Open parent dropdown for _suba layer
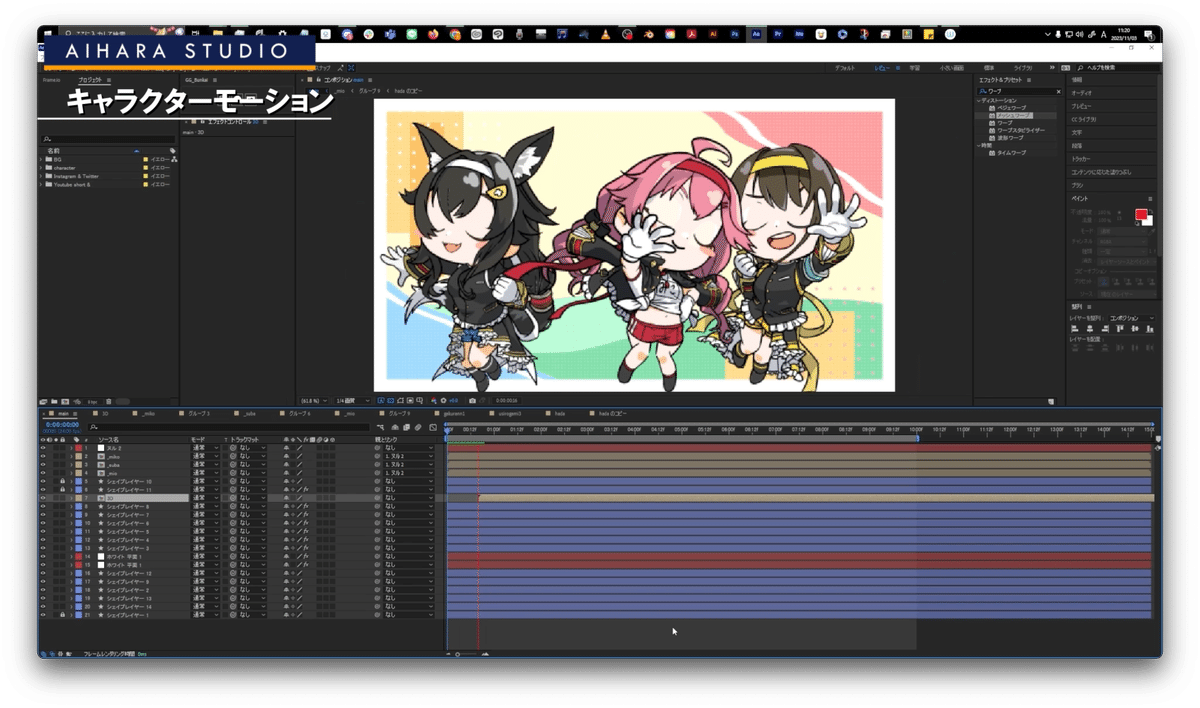This screenshot has width=1200, height=708. pos(409,465)
